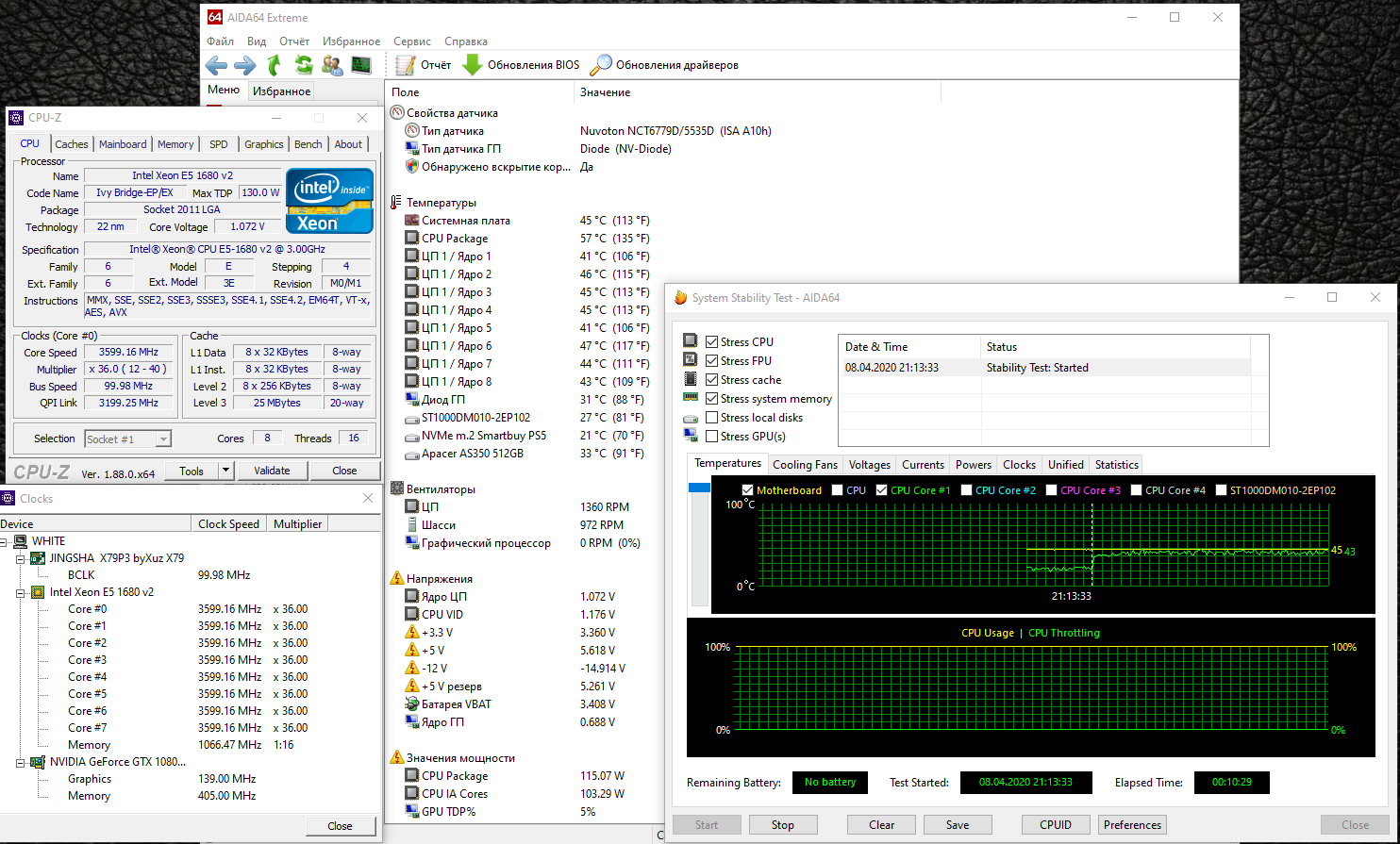Screen dimensions: 1400x844
Task: Click the chip icon left of Stress CPU
Action: (691, 341)
